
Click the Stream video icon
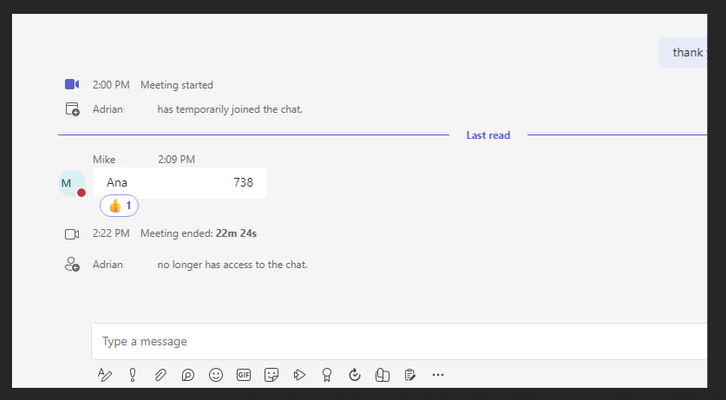coord(300,375)
